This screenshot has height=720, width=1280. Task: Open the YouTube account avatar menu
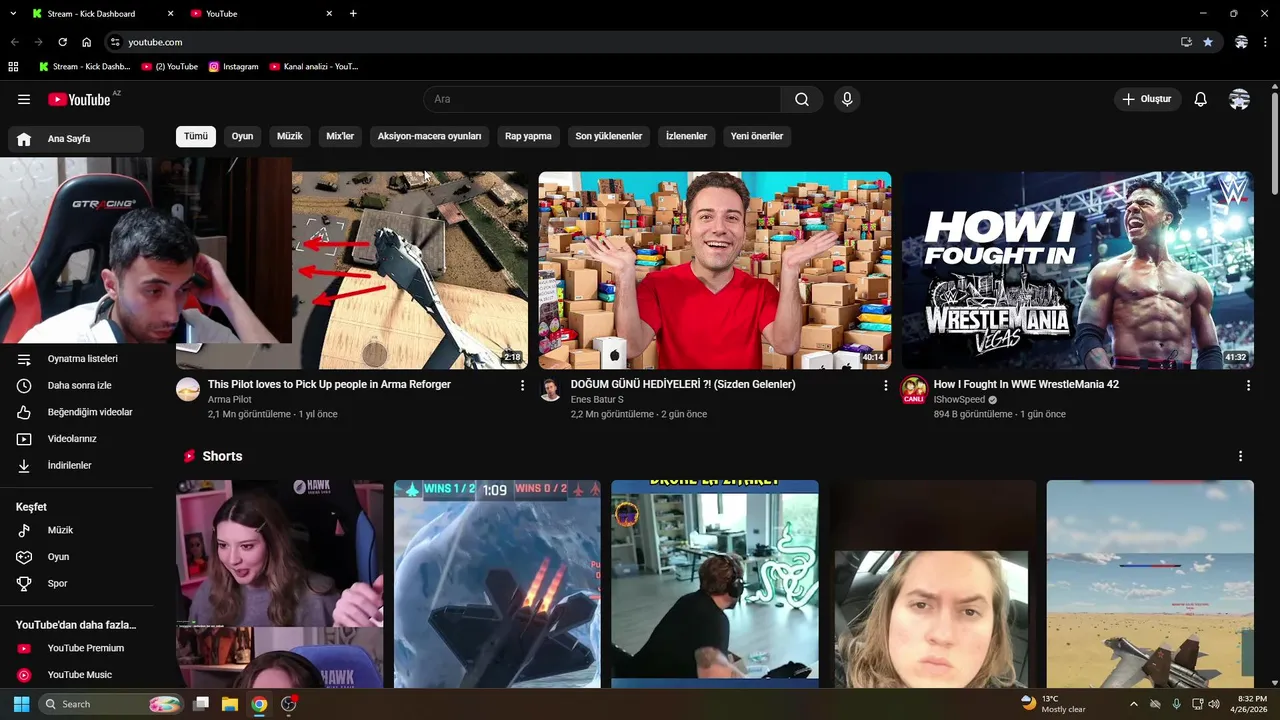click(x=1239, y=99)
